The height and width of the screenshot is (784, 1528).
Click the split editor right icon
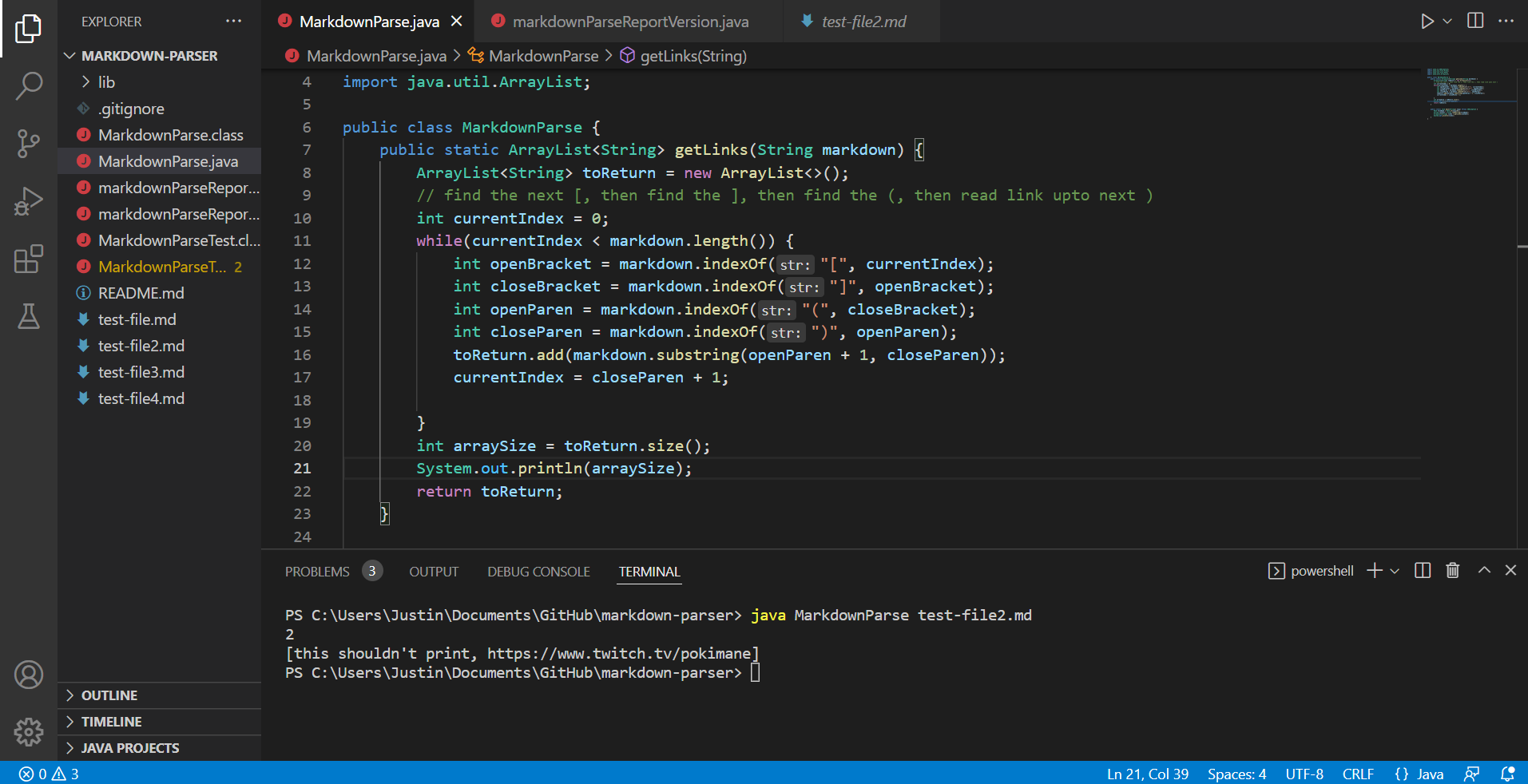point(1475,22)
